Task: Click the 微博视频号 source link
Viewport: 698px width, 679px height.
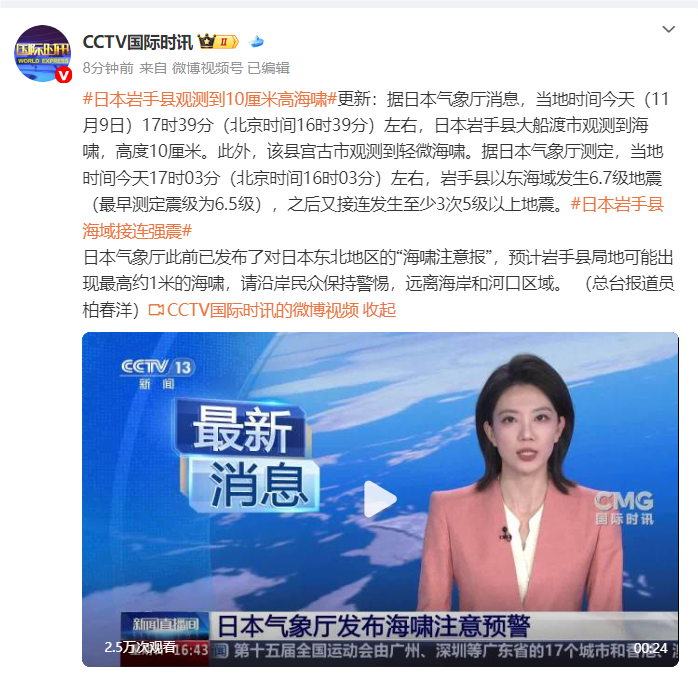Action: click(x=207, y=68)
